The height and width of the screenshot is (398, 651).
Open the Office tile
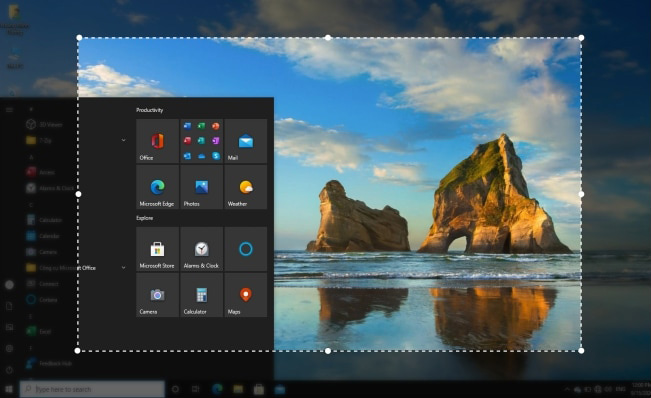(157, 141)
